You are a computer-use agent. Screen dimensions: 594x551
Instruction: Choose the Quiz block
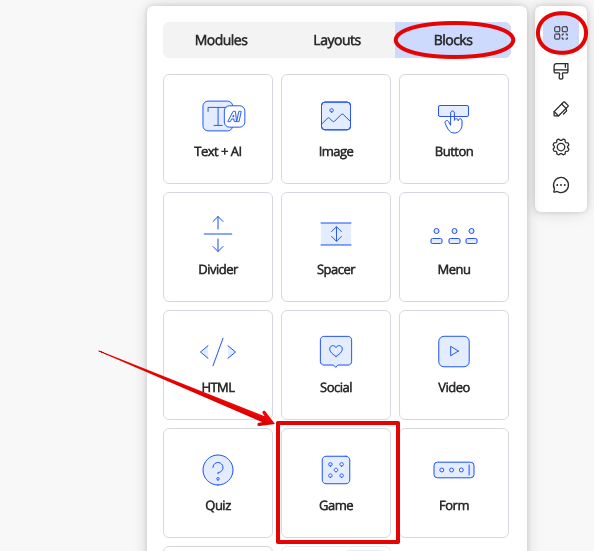218,483
